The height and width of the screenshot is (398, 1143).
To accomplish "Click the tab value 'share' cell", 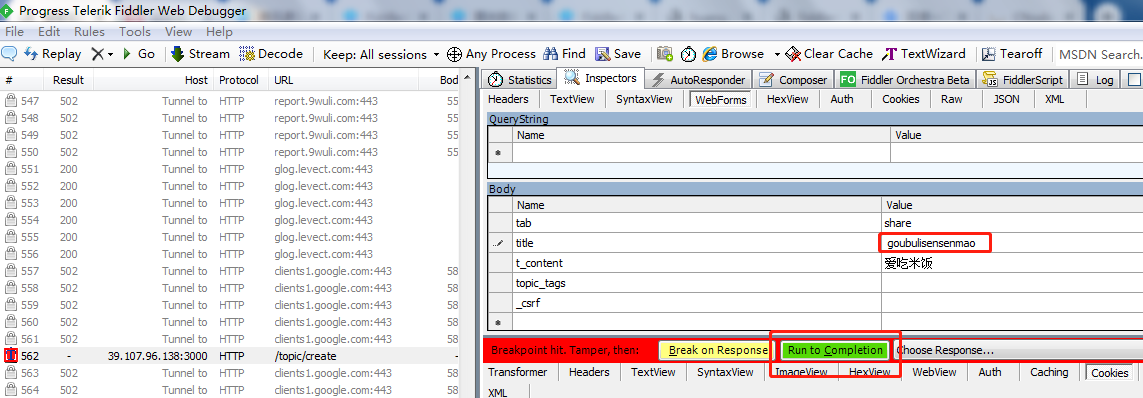I will pyautogui.click(x=1013, y=223).
